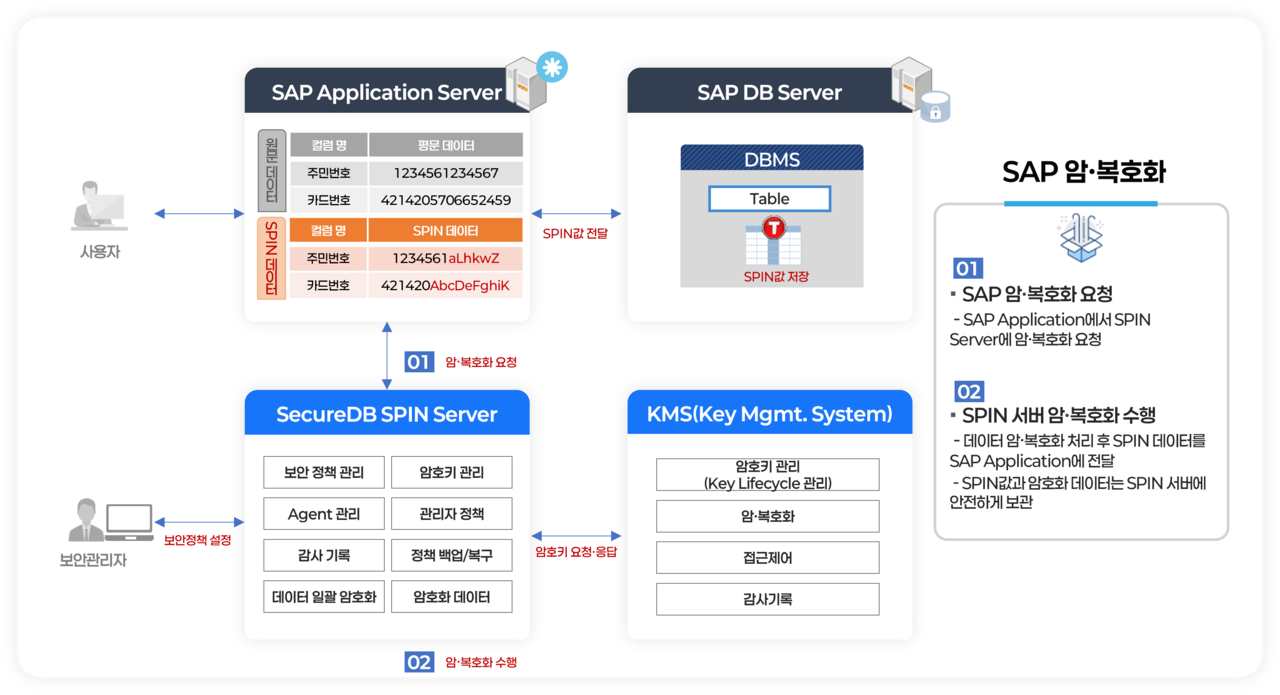Click the 보안 정책 관리 box
Image resolution: width=1280 pixels, height=695 pixels.
tap(324, 473)
